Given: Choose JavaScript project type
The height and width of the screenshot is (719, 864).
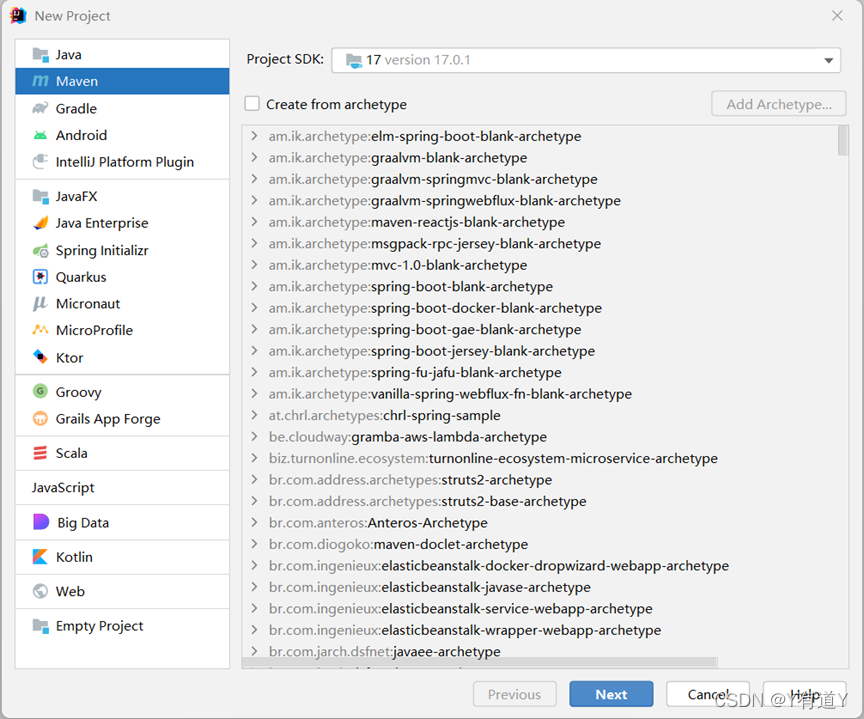Looking at the screenshot, I should click(122, 488).
